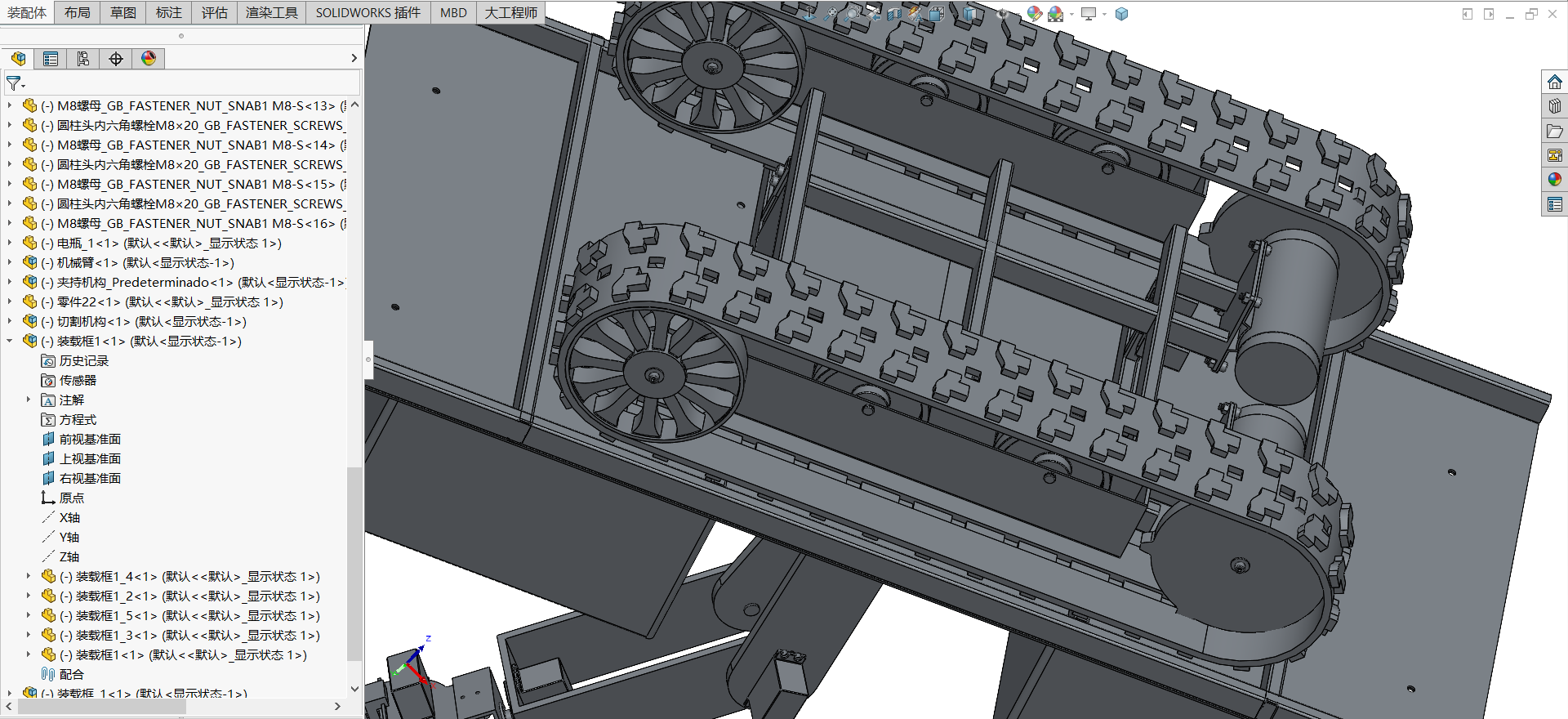The width and height of the screenshot is (1568, 719).
Task: Select M8螺母 NUT SNAB1 M8-S<13> item
Action: point(194,105)
